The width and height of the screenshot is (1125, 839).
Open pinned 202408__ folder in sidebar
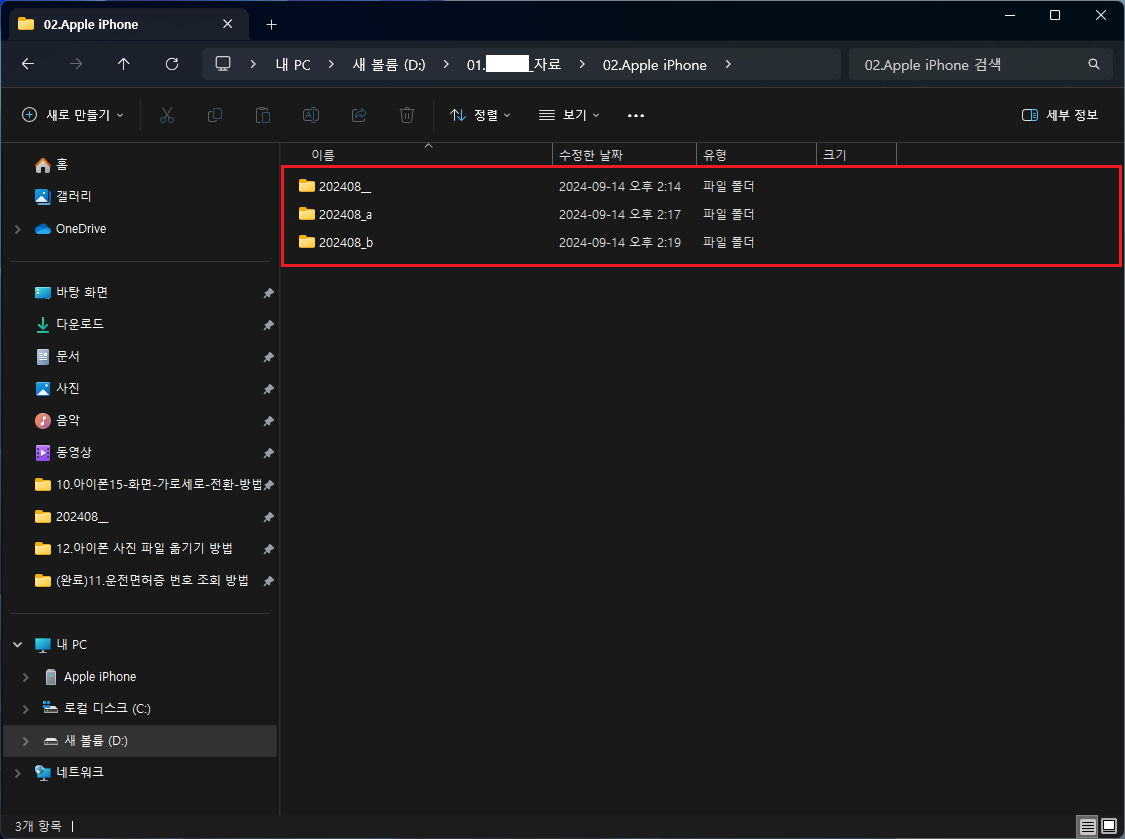click(71, 517)
